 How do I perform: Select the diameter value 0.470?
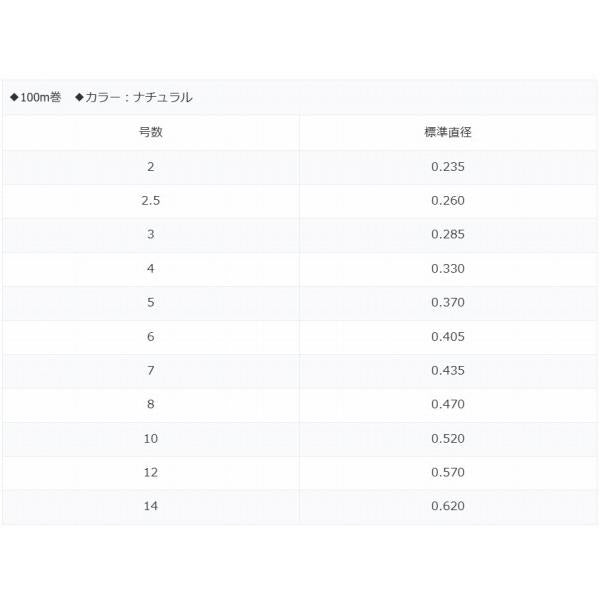tap(448, 404)
